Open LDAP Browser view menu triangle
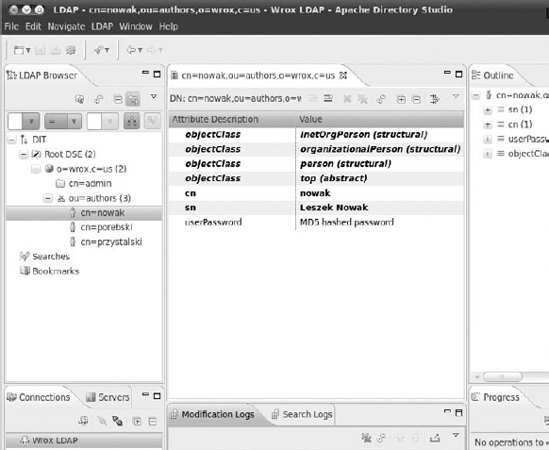The image size is (549, 450). coord(153,96)
